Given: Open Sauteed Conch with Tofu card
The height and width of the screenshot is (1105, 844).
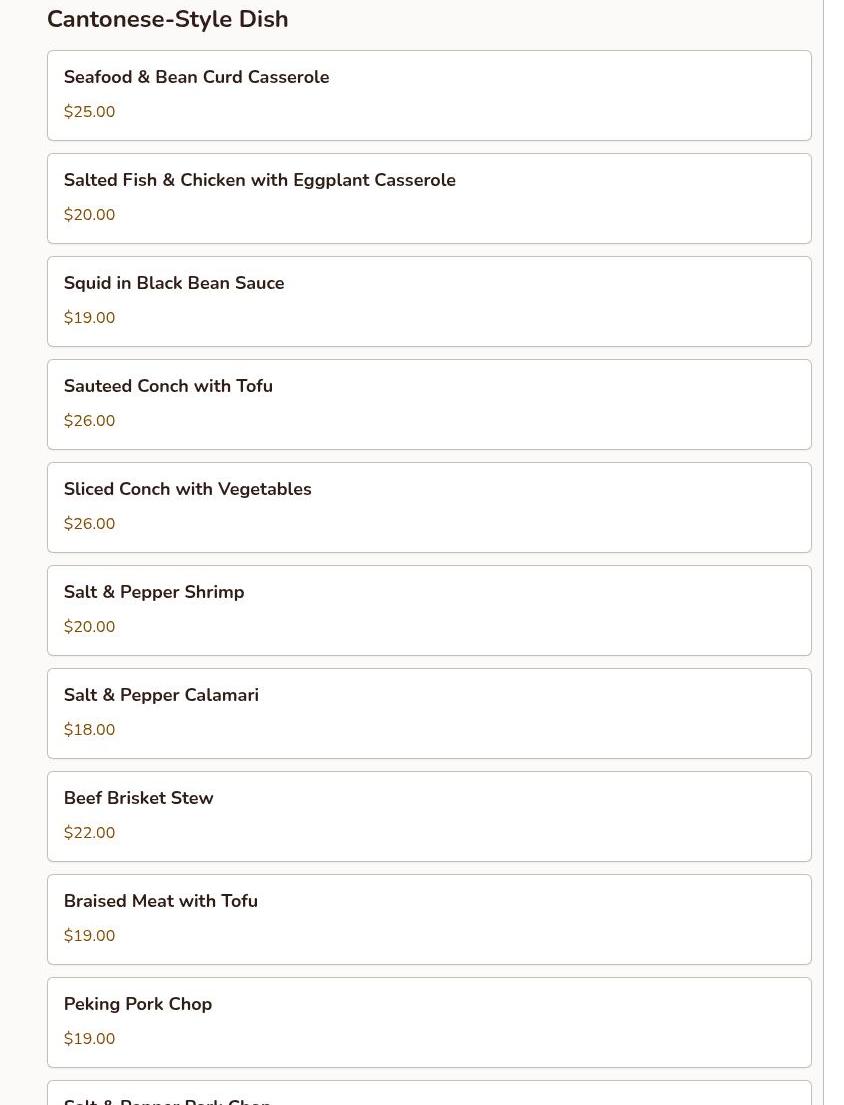Looking at the screenshot, I should (x=429, y=404).
